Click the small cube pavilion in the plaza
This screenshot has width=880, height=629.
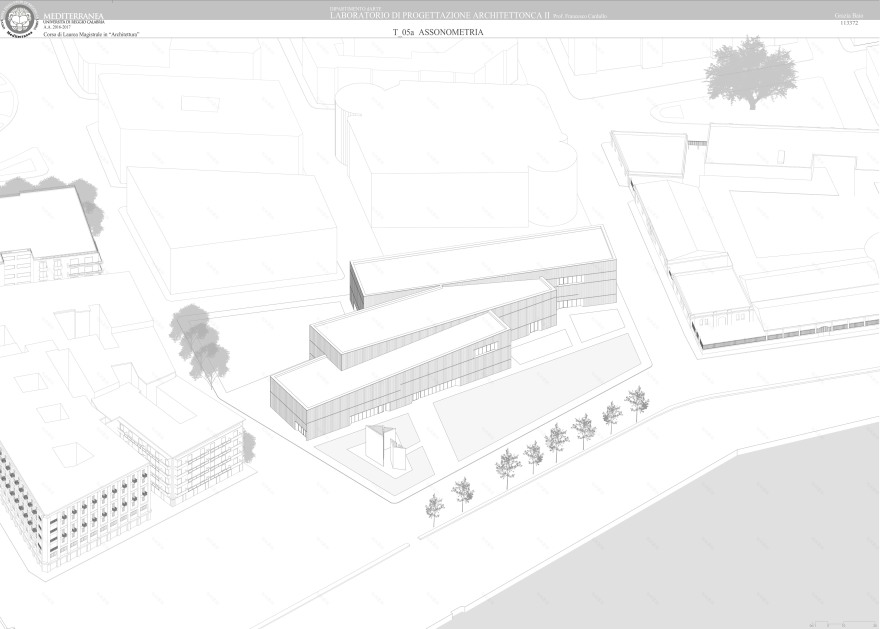385,445
